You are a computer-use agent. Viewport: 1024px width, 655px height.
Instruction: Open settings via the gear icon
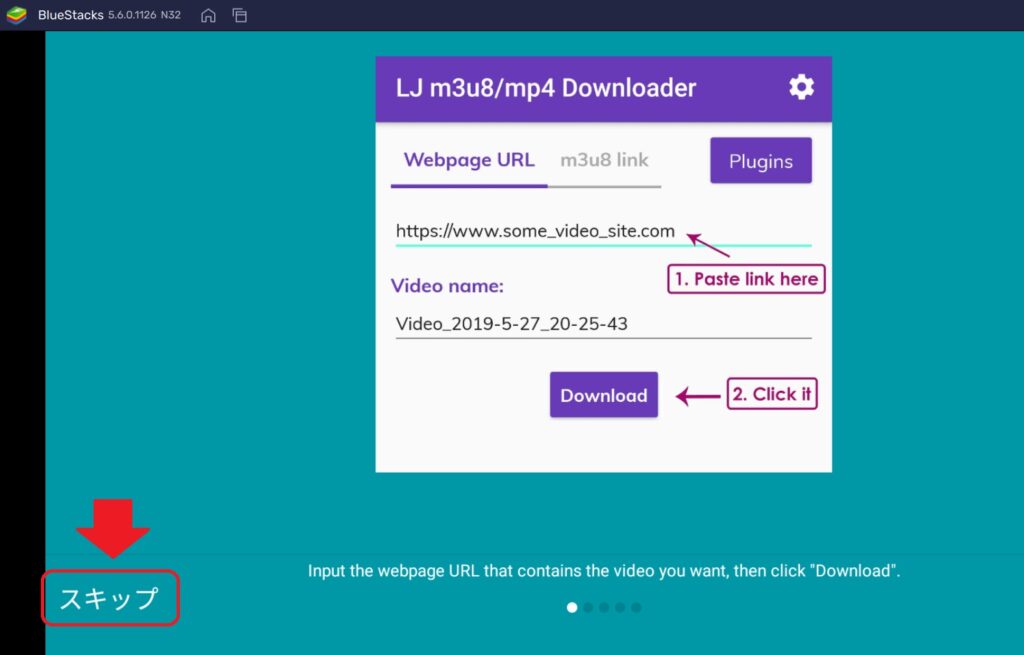pos(801,87)
